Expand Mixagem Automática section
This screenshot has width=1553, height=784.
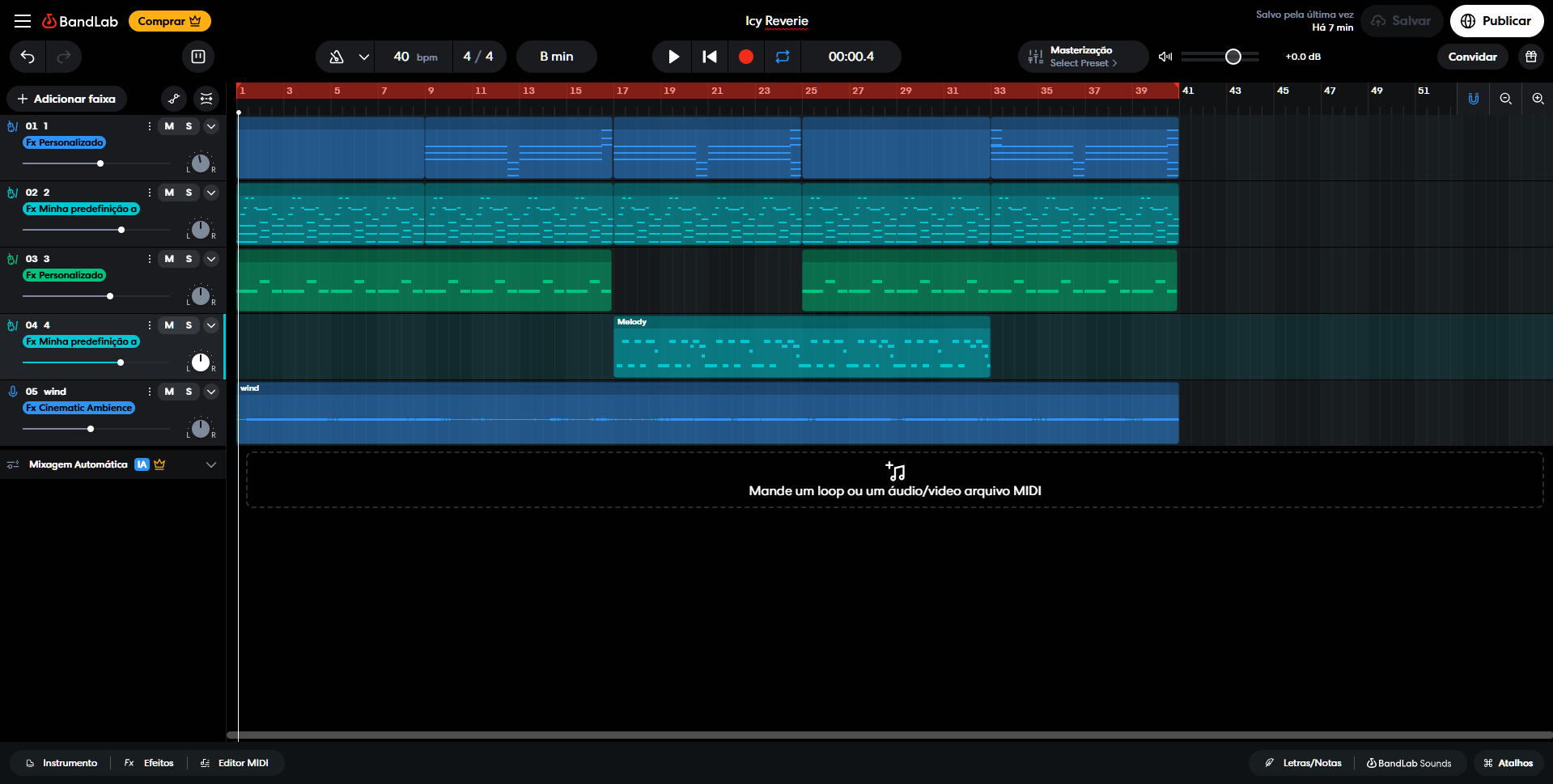click(211, 464)
